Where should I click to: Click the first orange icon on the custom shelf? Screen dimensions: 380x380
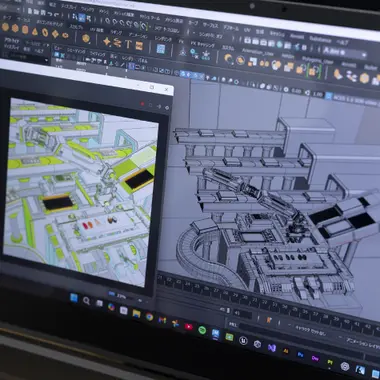point(229,59)
